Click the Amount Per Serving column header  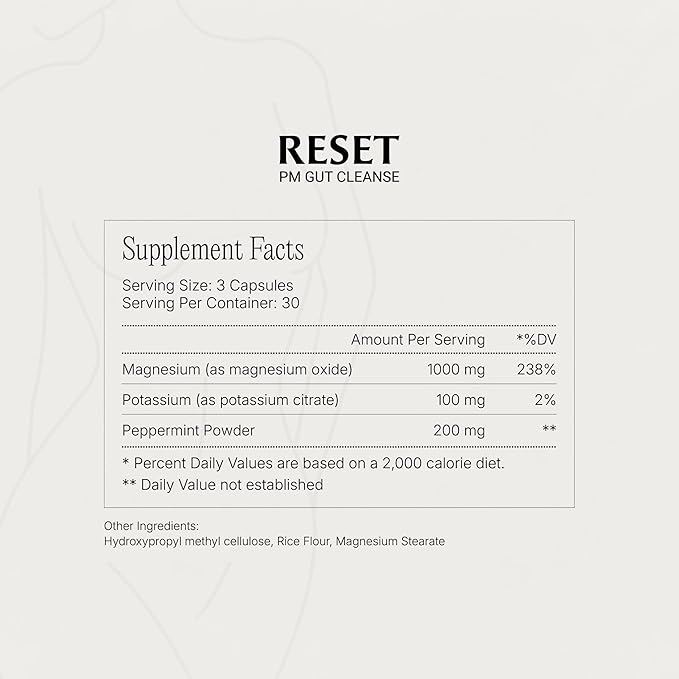coord(417,340)
